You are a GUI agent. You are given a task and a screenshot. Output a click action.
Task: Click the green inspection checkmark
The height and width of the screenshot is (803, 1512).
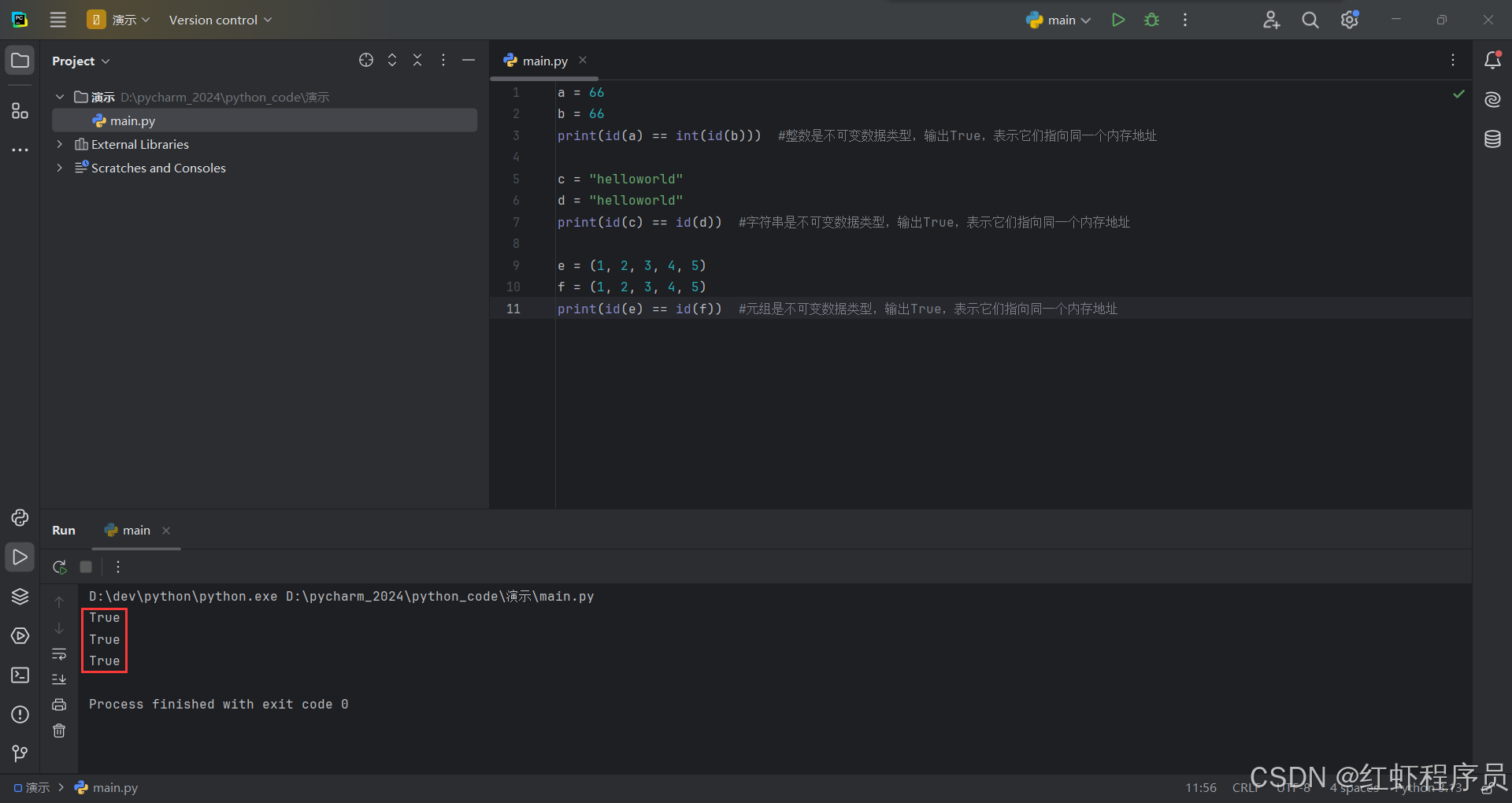click(x=1458, y=94)
